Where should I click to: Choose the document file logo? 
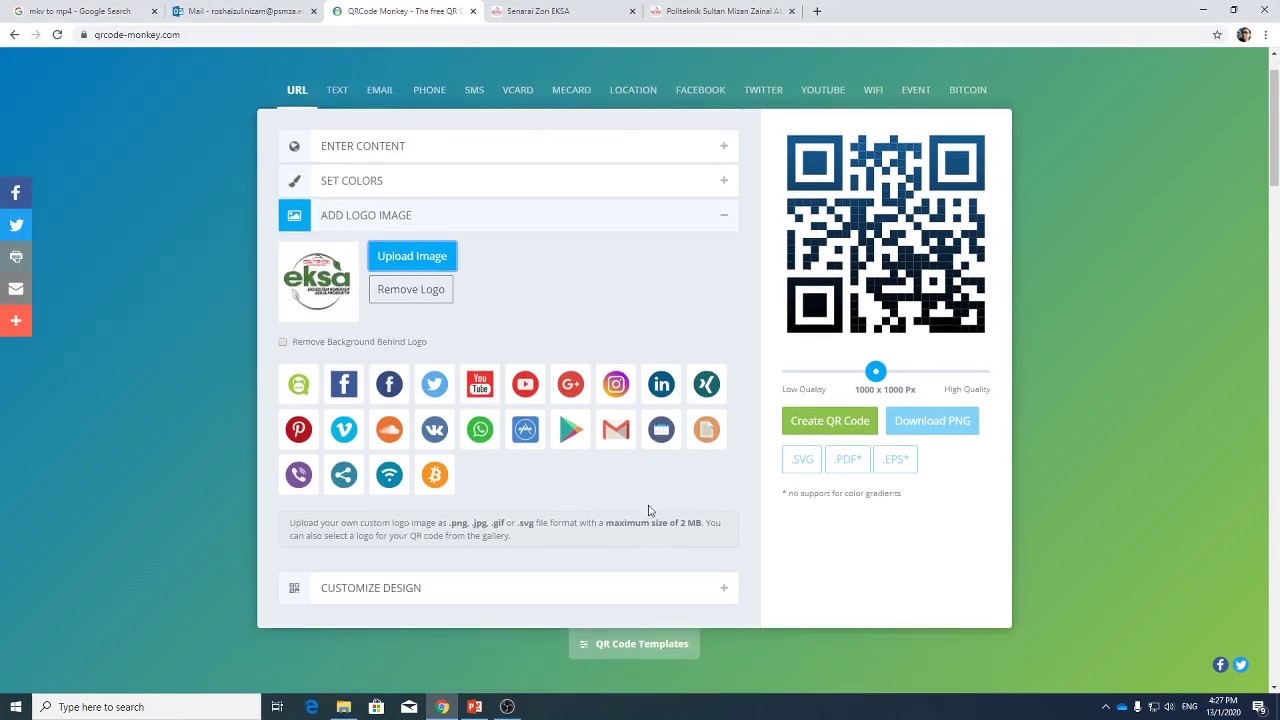coord(706,429)
